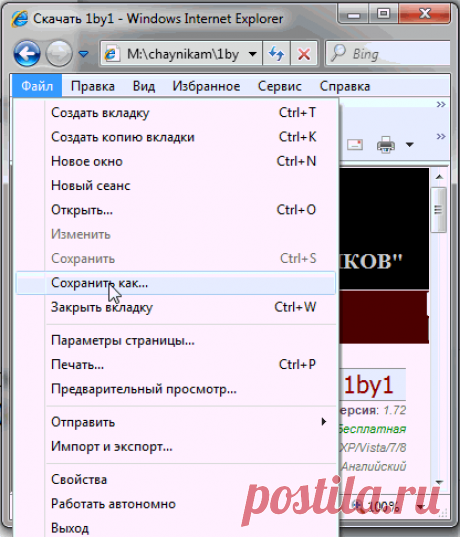Select Создать копию вкладки menu entry
The image size is (460, 537).
pos(175,137)
